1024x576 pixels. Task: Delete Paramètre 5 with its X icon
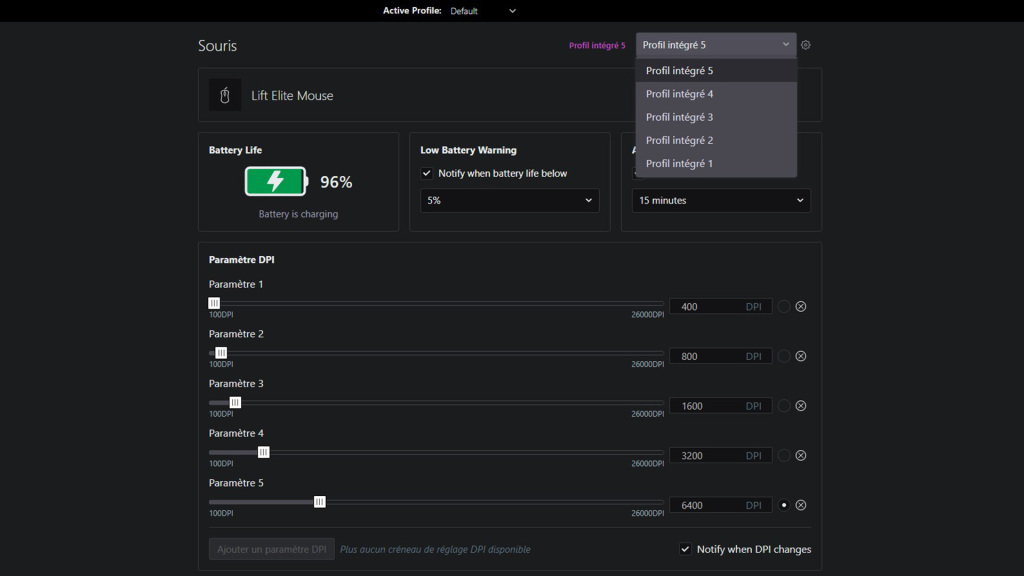pos(801,505)
